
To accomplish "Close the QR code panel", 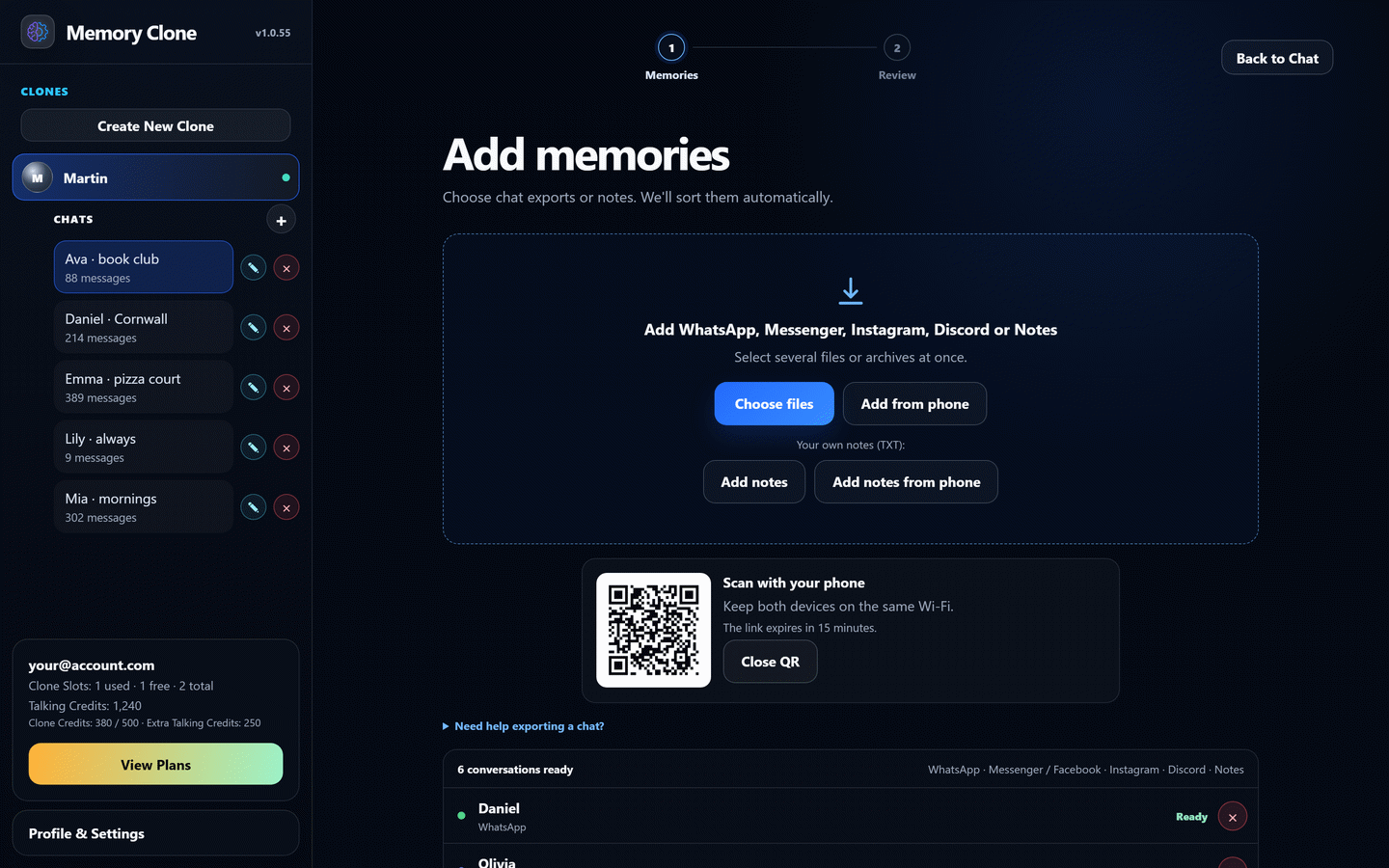I will tap(770, 662).
